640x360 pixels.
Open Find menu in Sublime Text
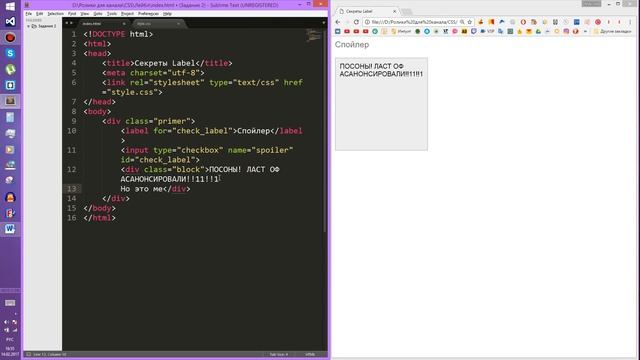click(72, 13)
